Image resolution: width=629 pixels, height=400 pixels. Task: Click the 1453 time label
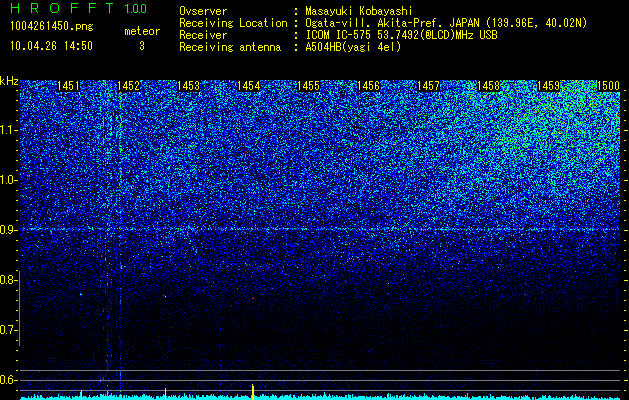(189, 86)
